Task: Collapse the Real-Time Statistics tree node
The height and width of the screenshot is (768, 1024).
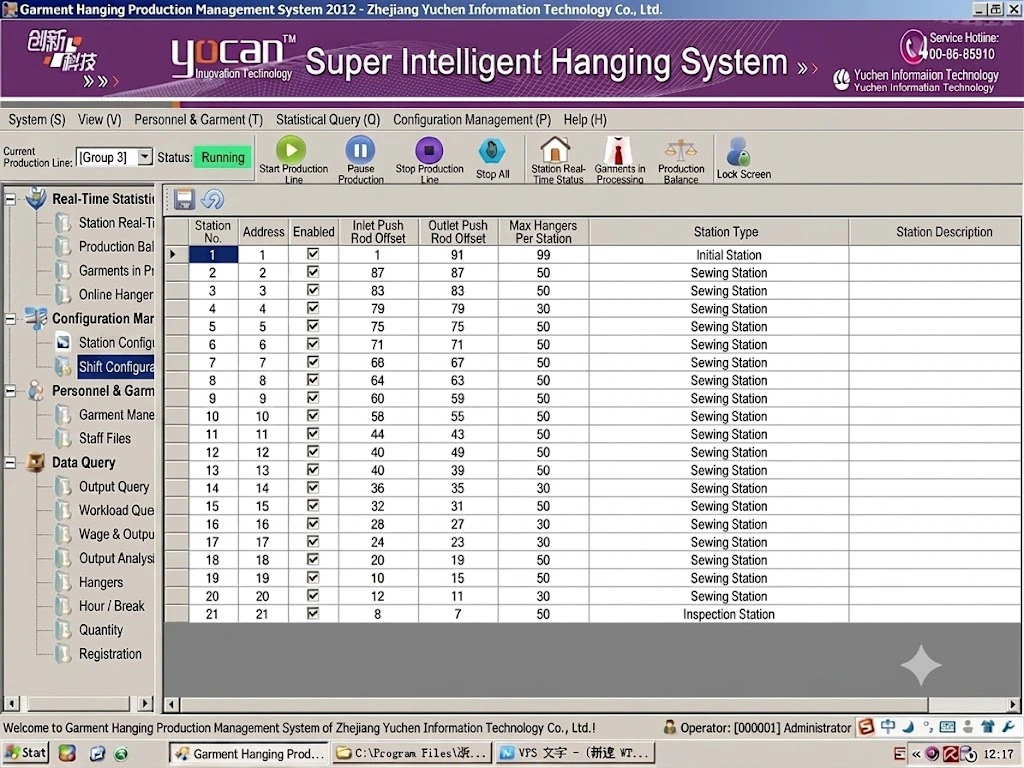Action: coord(10,199)
